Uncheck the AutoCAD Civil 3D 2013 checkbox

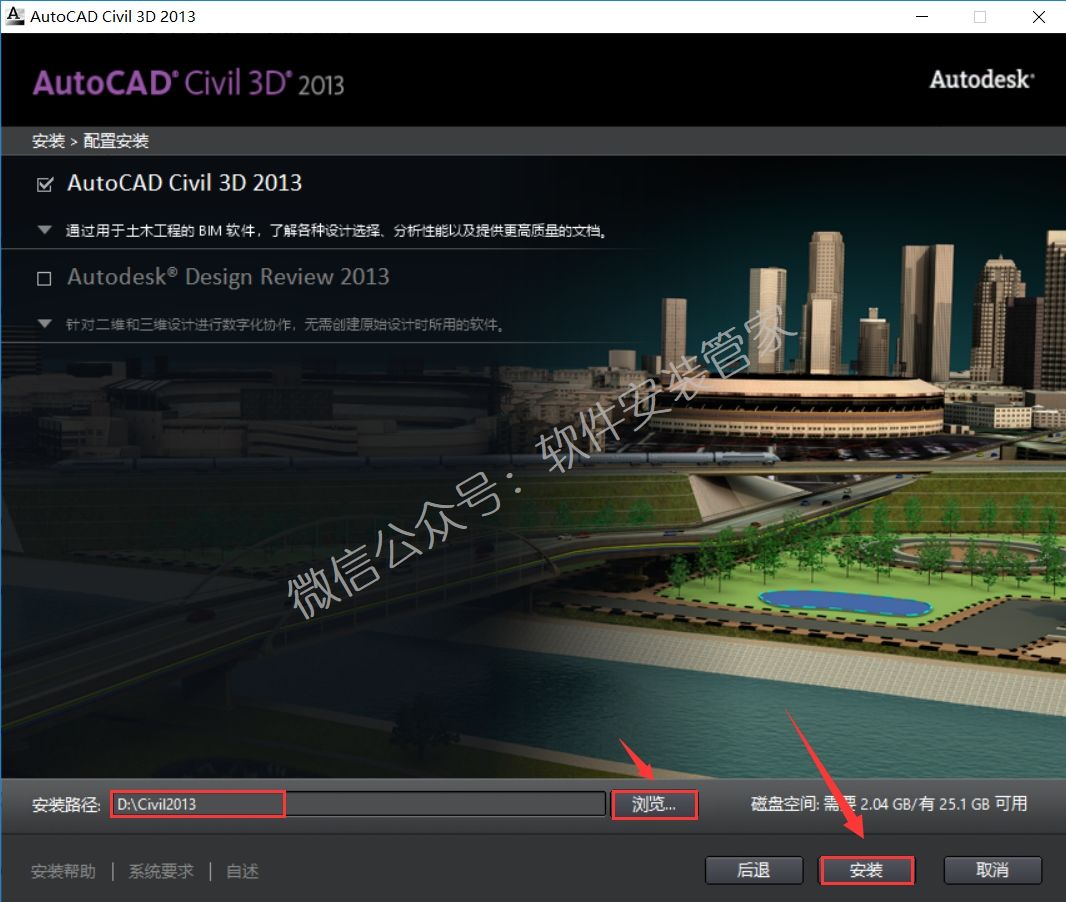pyautogui.click(x=44, y=184)
